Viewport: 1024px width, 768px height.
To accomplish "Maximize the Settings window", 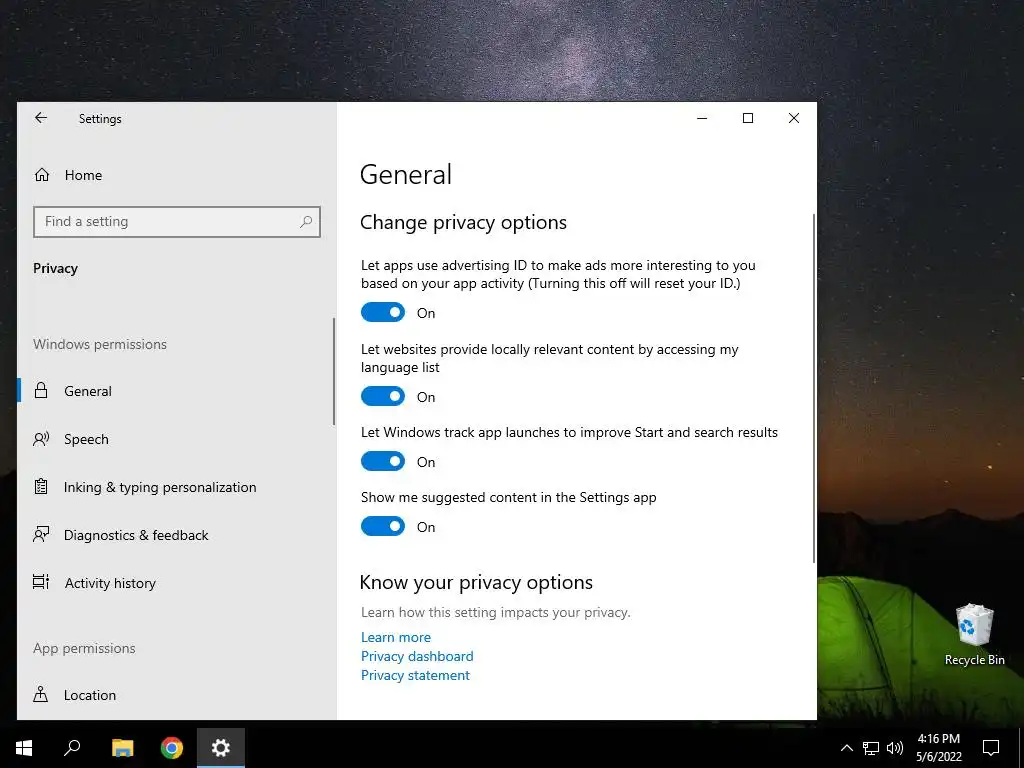I will coord(748,118).
